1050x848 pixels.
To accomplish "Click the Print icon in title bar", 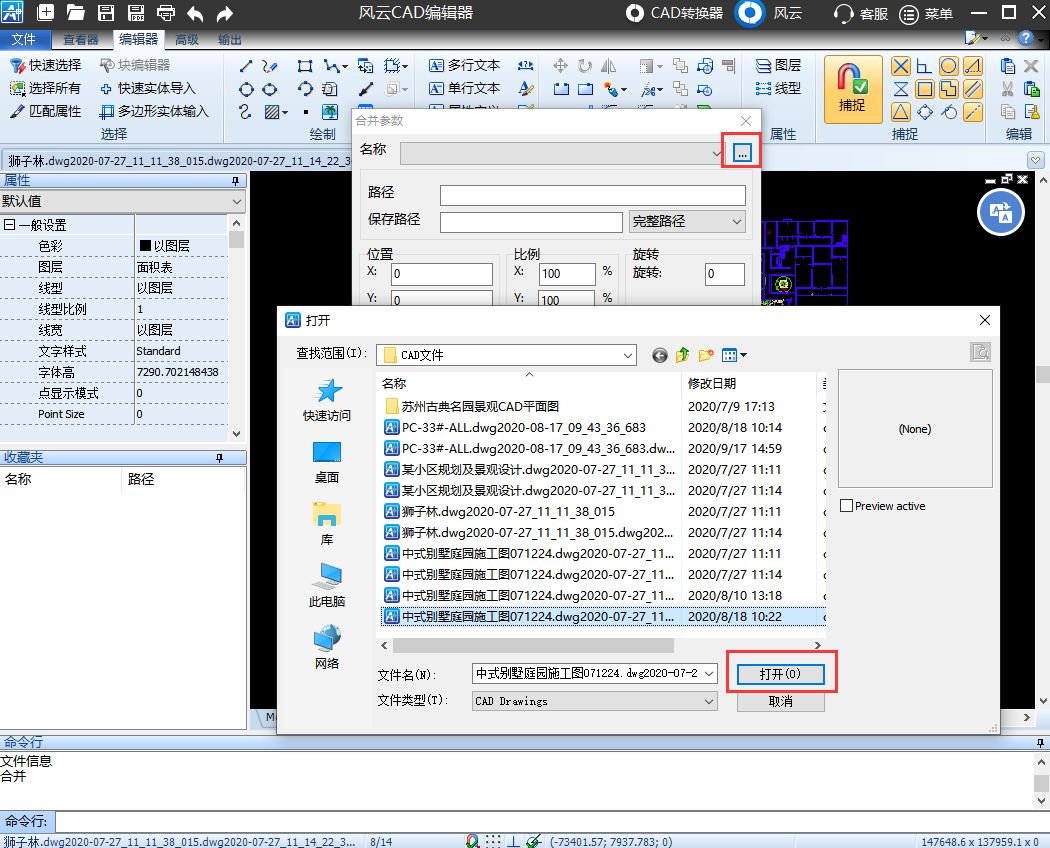I will coord(165,12).
